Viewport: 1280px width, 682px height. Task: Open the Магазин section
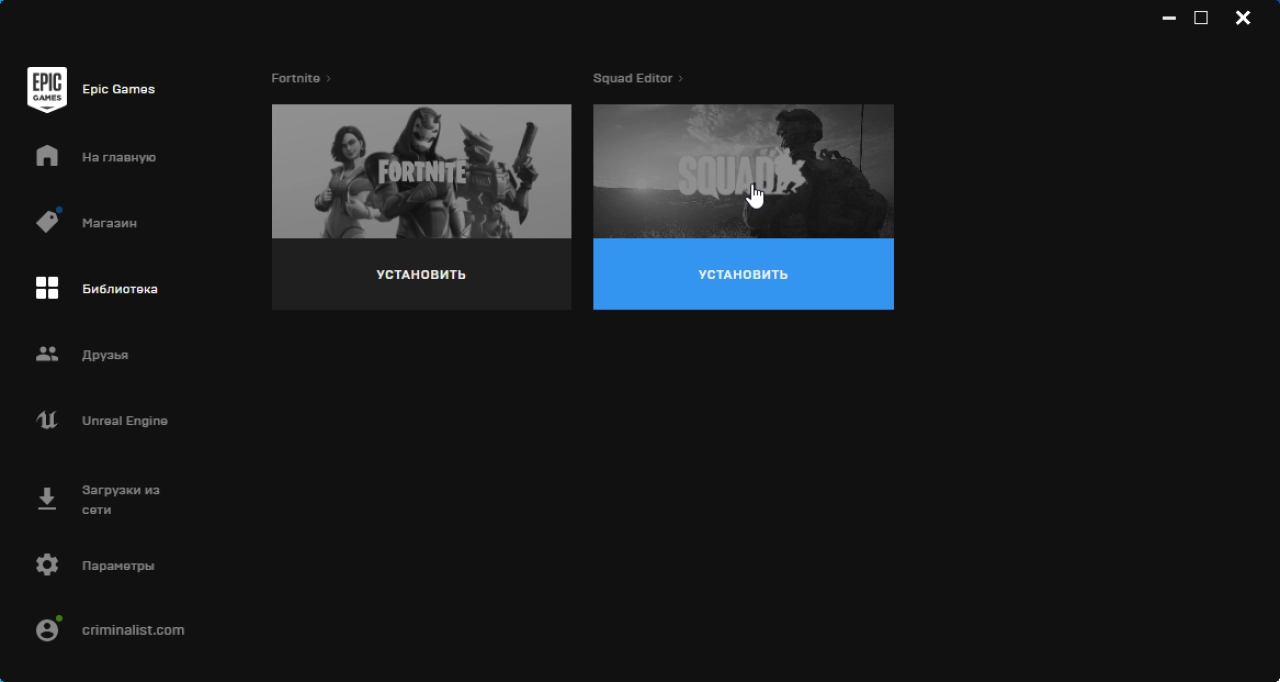[x=109, y=223]
